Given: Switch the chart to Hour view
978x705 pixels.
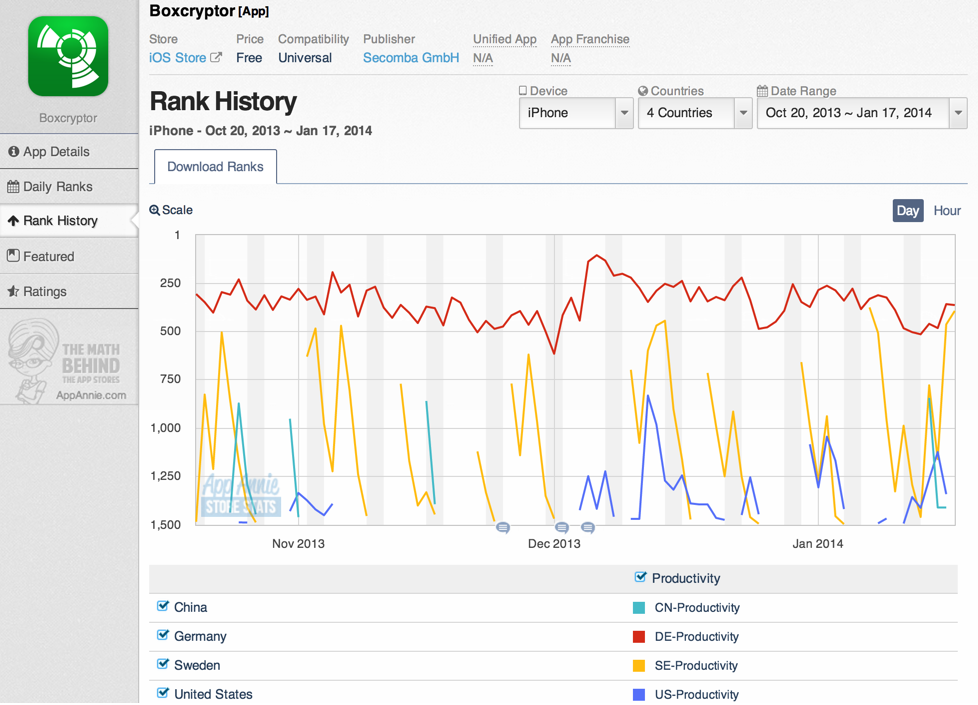Looking at the screenshot, I should click(x=946, y=210).
